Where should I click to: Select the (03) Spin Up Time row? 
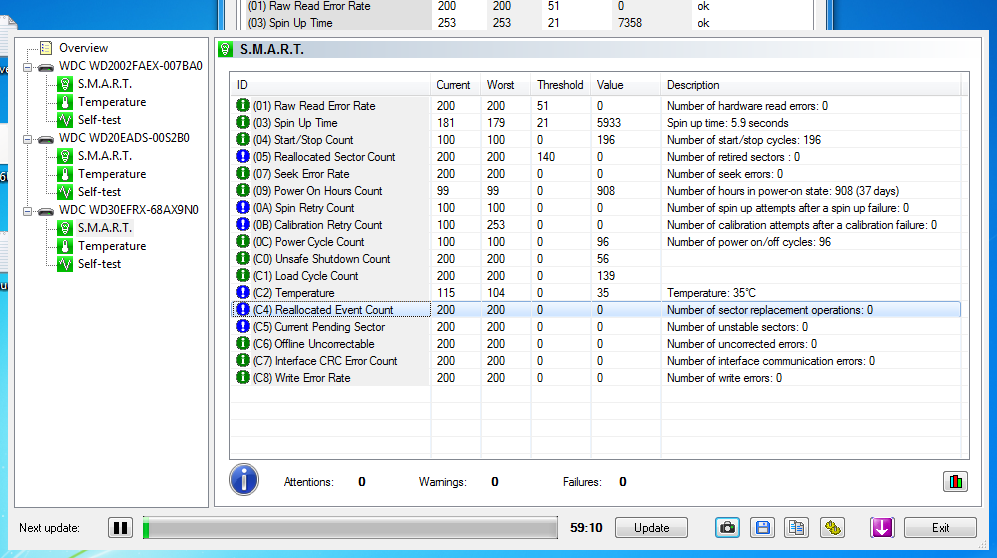pos(596,123)
